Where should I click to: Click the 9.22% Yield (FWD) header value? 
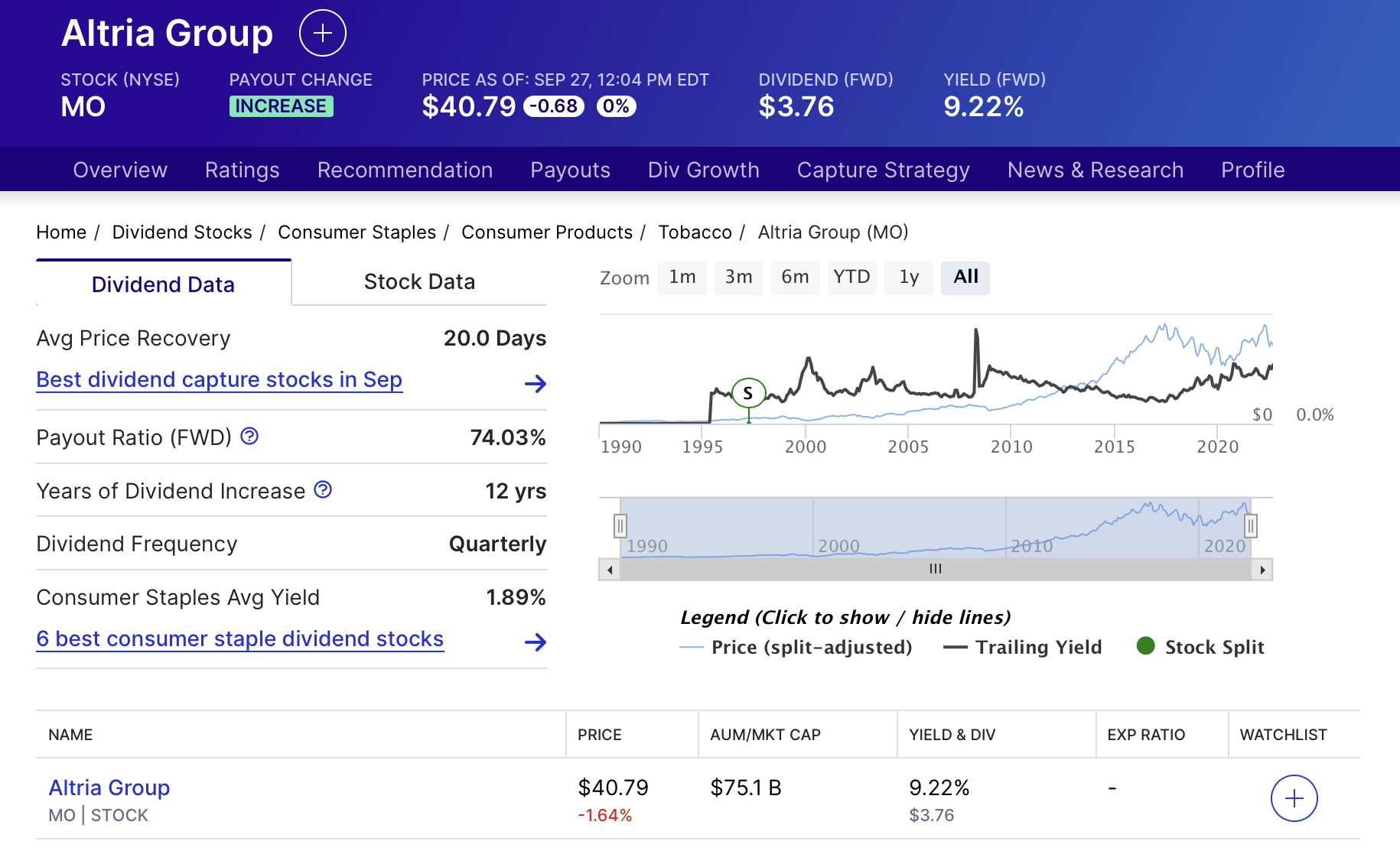pyautogui.click(x=984, y=106)
